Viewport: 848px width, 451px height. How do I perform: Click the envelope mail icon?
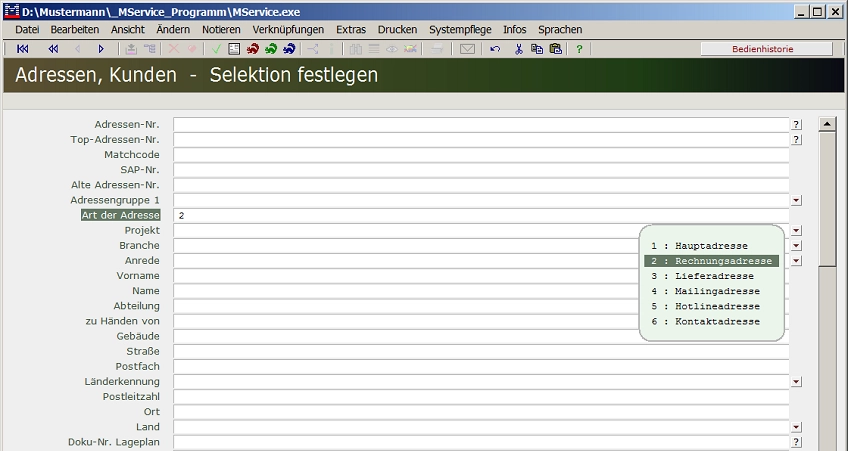coord(467,49)
